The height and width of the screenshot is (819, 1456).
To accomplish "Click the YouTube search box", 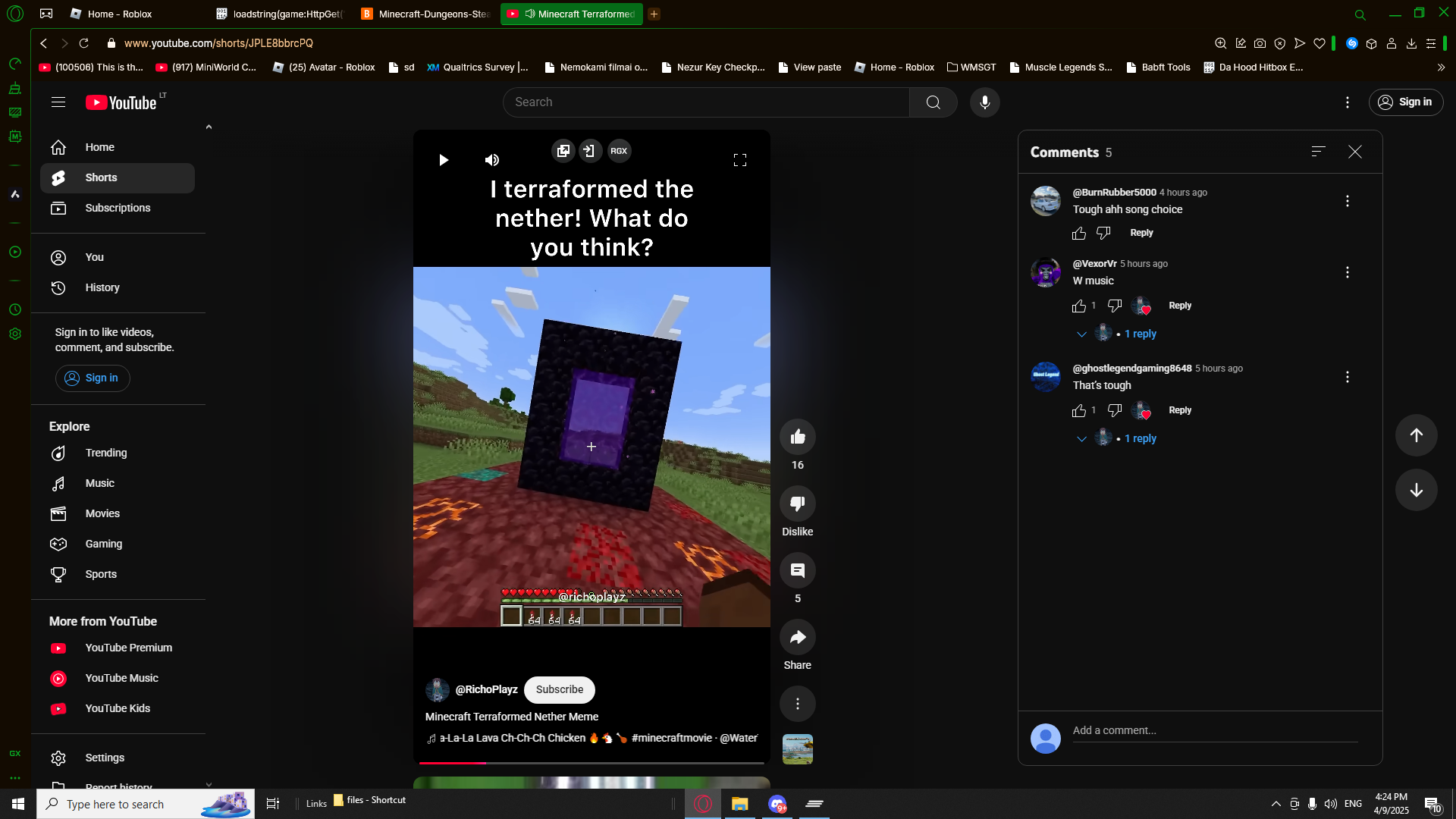I will (x=706, y=102).
